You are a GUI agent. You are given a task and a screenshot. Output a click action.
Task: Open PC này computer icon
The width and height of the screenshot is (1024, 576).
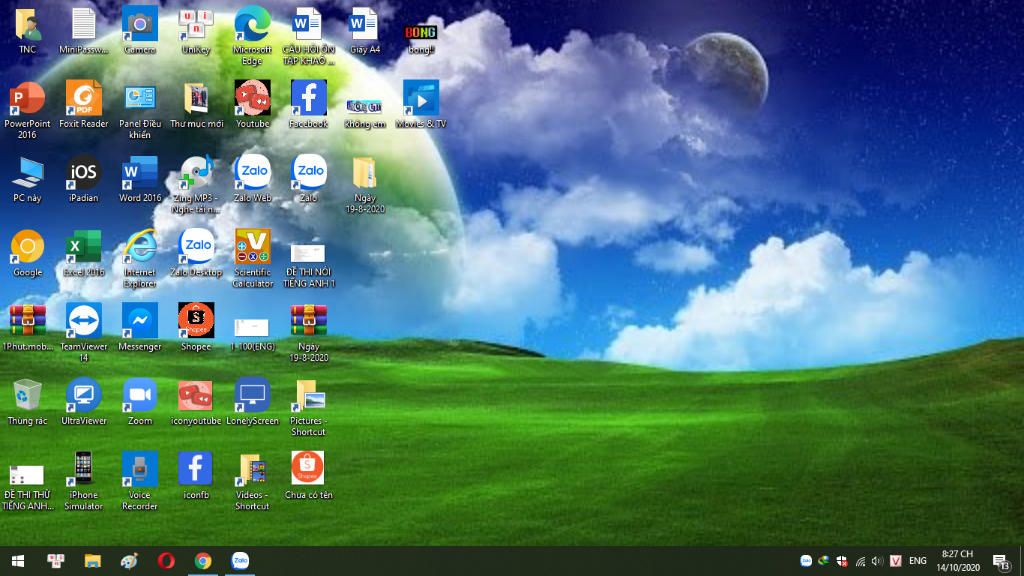[27, 173]
